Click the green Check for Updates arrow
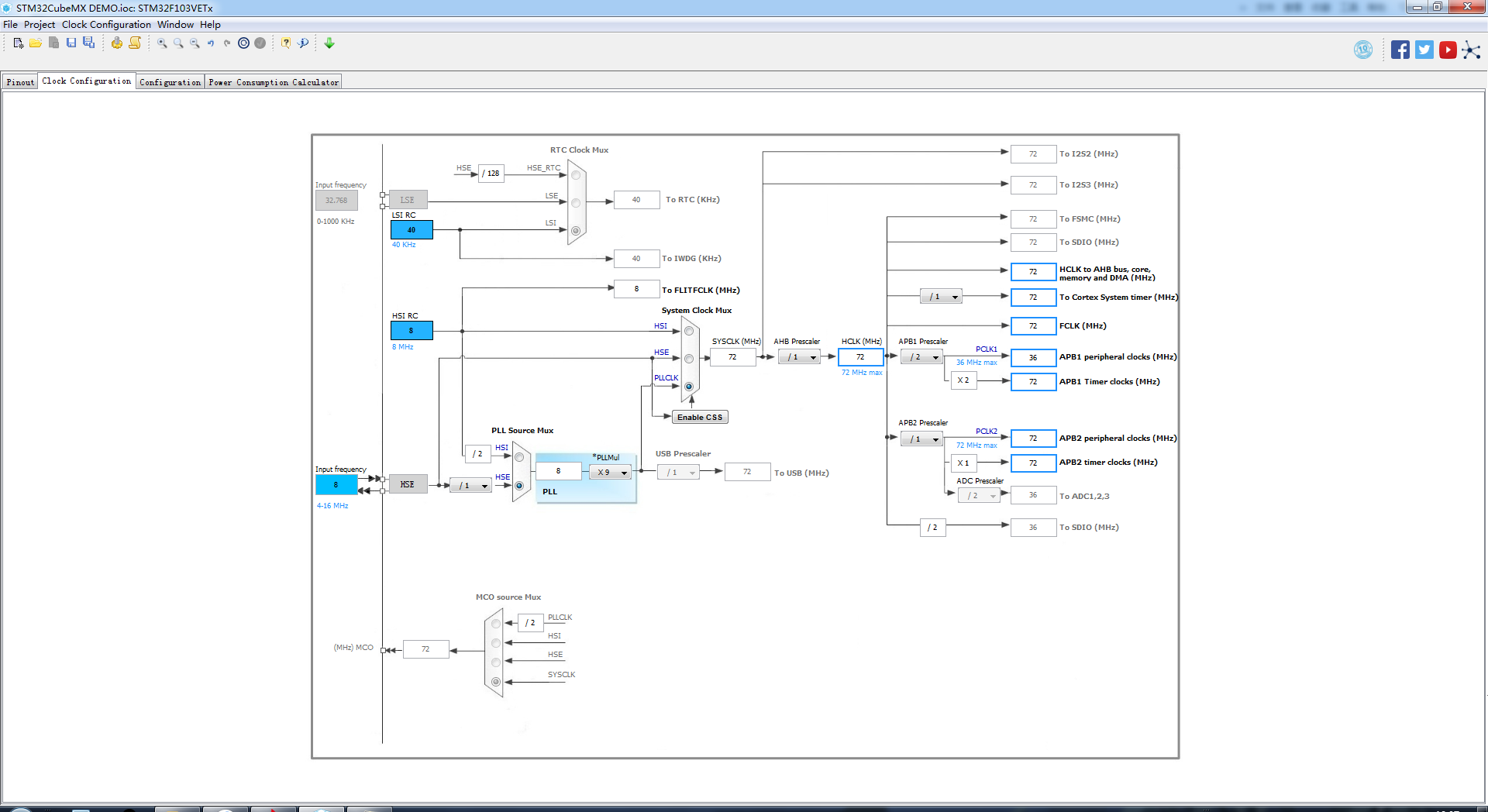The height and width of the screenshot is (812, 1488). (329, 43)
